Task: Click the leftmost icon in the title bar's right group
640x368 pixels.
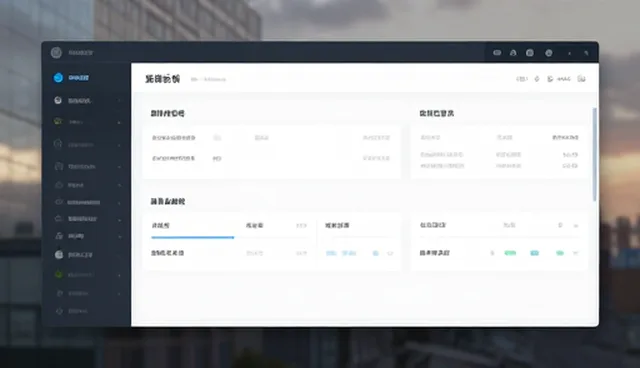Action: (x=497, y=53)
